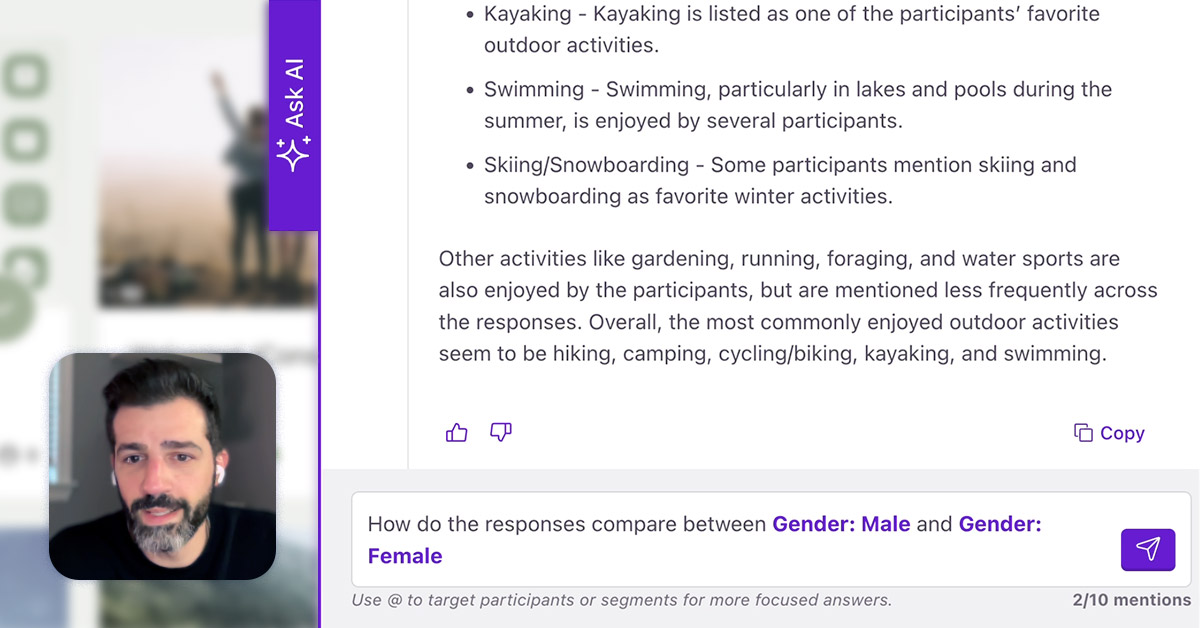Send the question with the paper plane button
The image size is (1200, 628).
(1148, 549)
